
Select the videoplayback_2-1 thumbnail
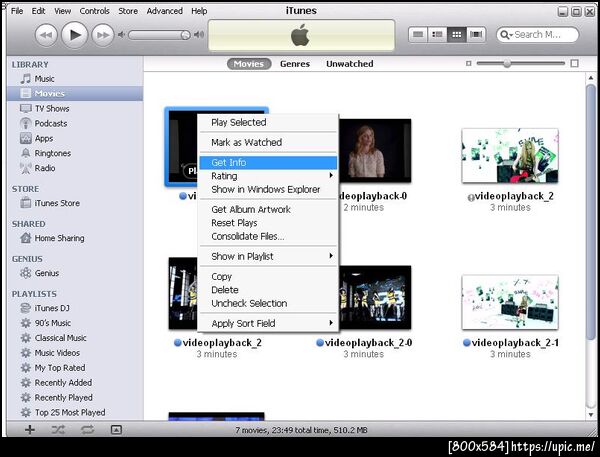510,302
